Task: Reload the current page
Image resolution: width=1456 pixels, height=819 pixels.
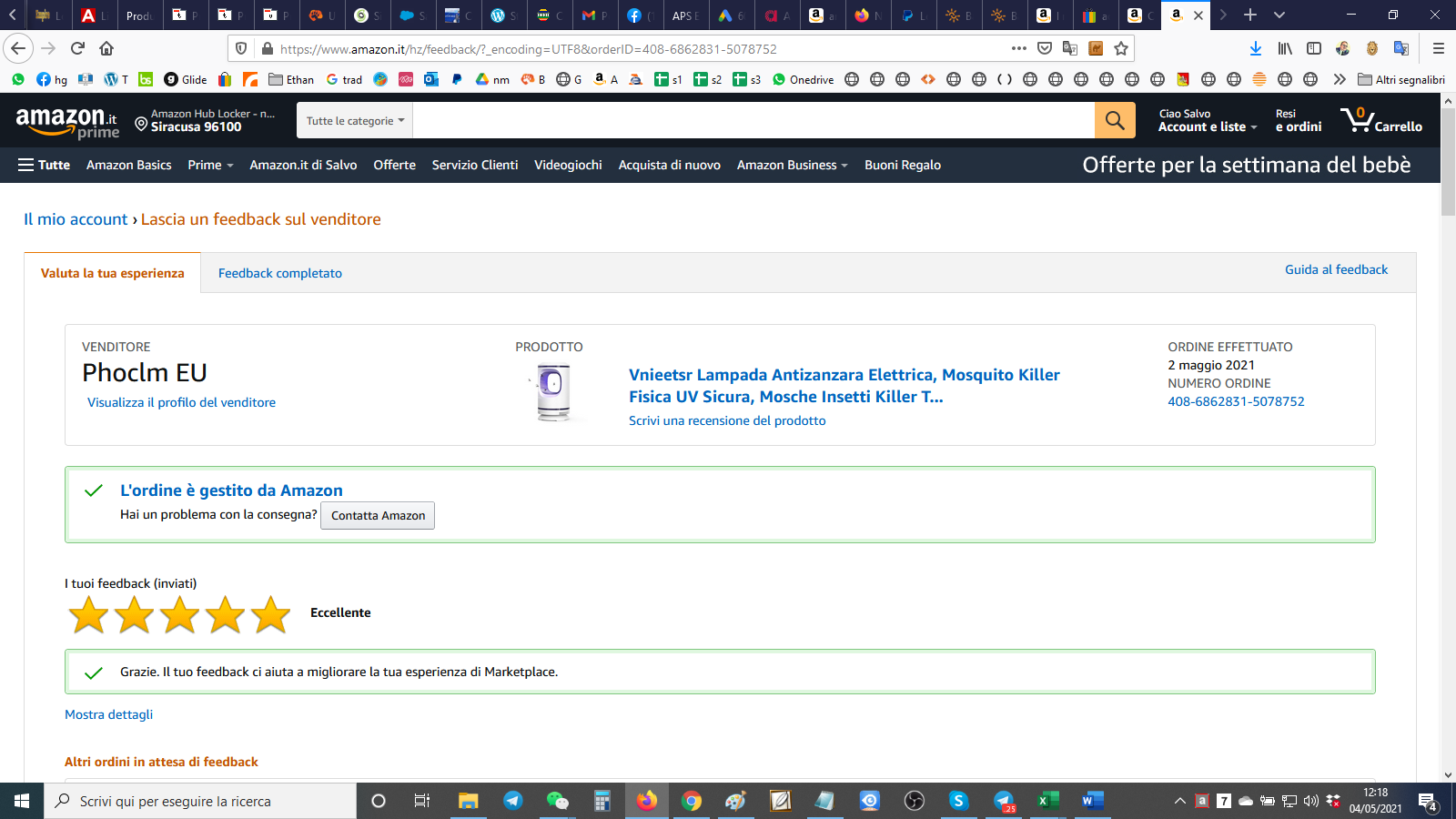Action: pyautogui.click(x=77, y=48)
